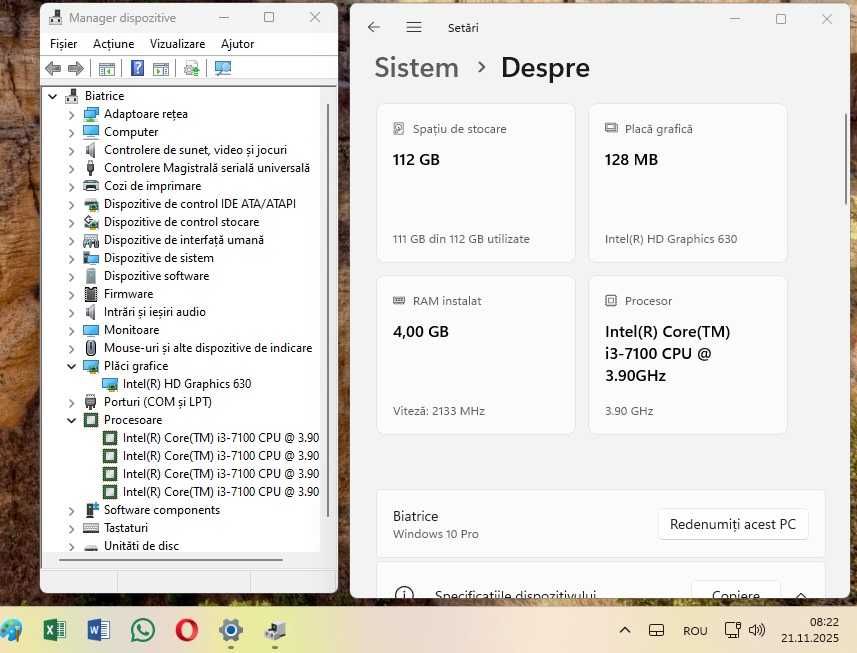Screen dimensions: 857x653
Task: Select the first i3-7100 CPU entry
Action: pyautogui.click(x=221, y=438)
